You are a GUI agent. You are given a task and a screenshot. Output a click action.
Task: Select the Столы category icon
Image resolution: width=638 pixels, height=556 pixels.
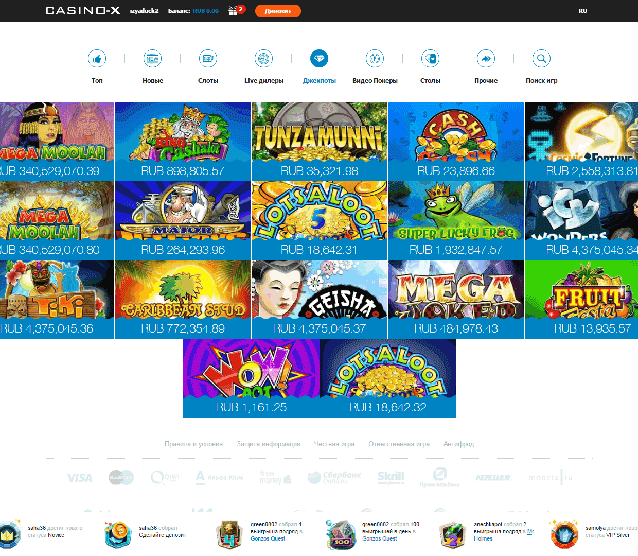(x=430, y=58)
